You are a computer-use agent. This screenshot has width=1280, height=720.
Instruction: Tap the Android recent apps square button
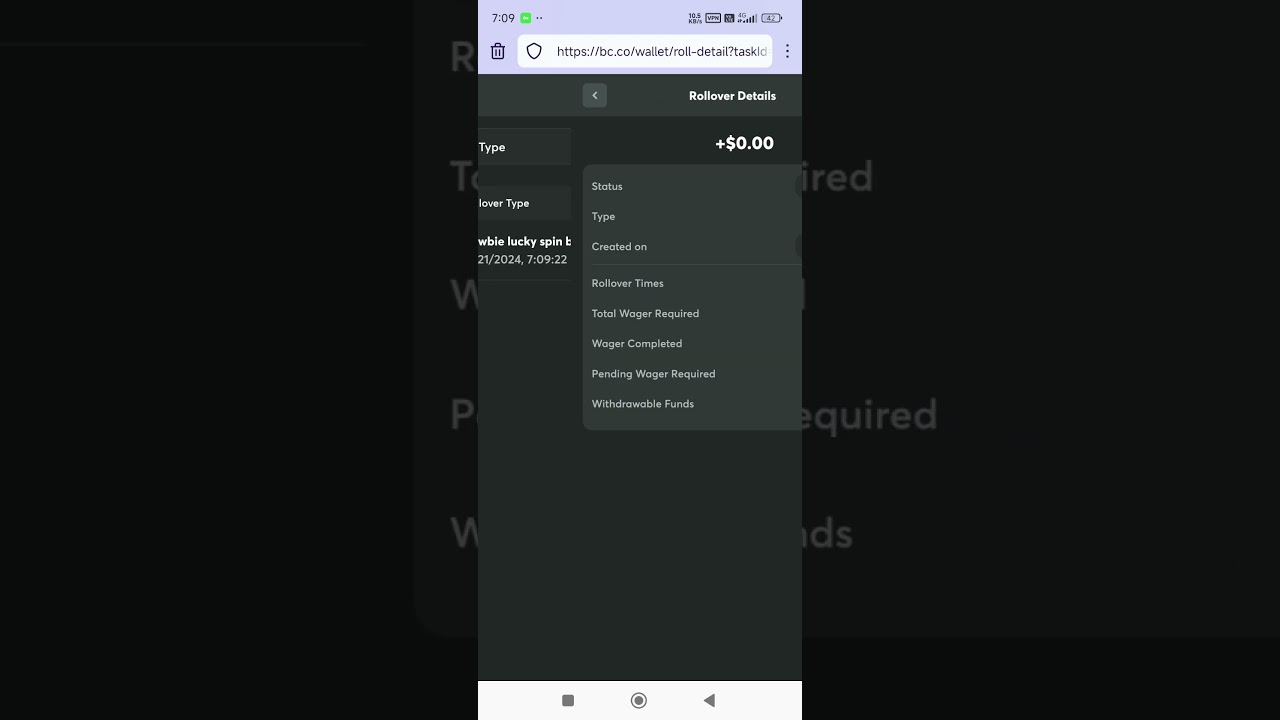(568, 701)
